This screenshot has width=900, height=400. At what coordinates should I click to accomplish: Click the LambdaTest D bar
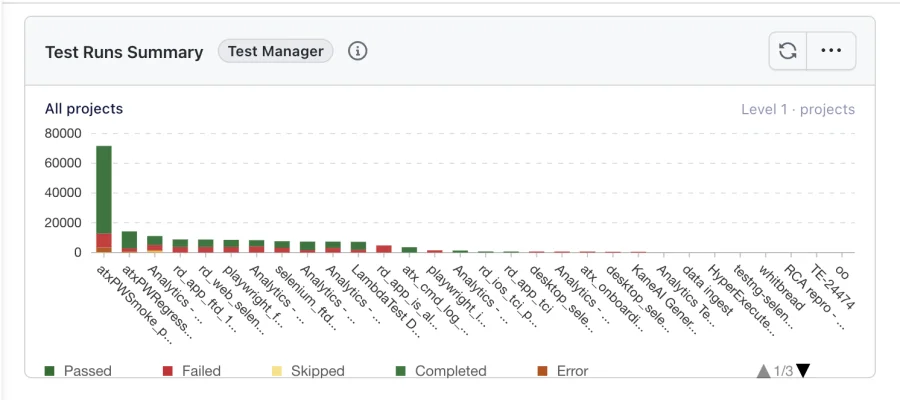(358, 247)
